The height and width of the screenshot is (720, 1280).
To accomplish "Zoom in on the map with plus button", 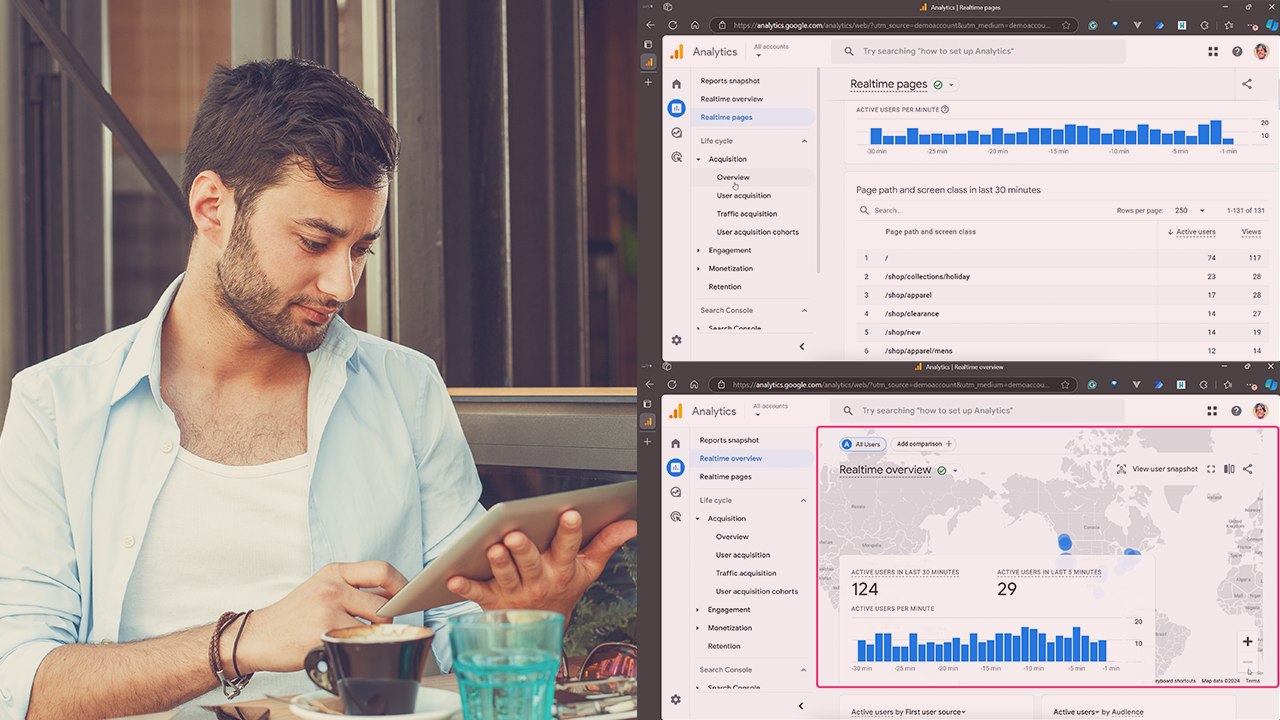I will point(1247,642).
